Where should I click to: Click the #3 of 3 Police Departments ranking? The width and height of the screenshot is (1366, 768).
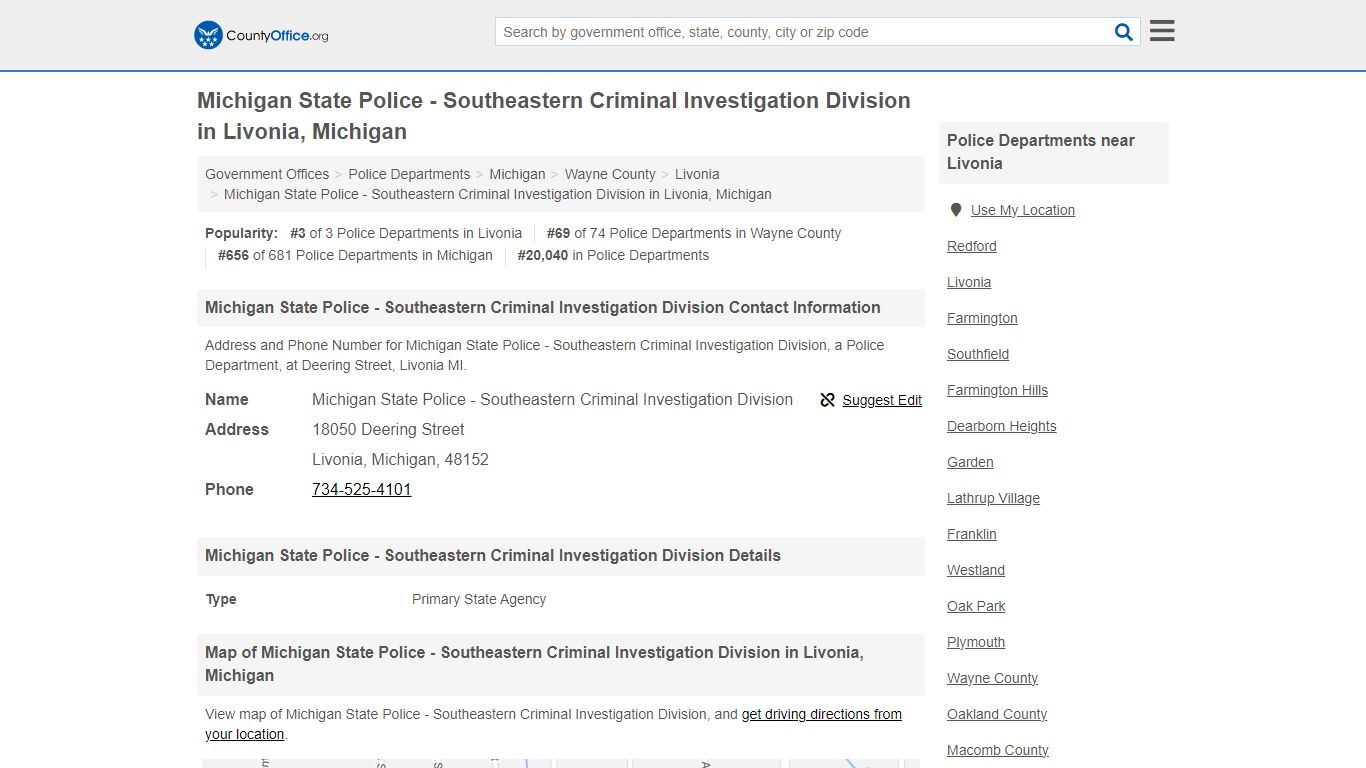406,233
